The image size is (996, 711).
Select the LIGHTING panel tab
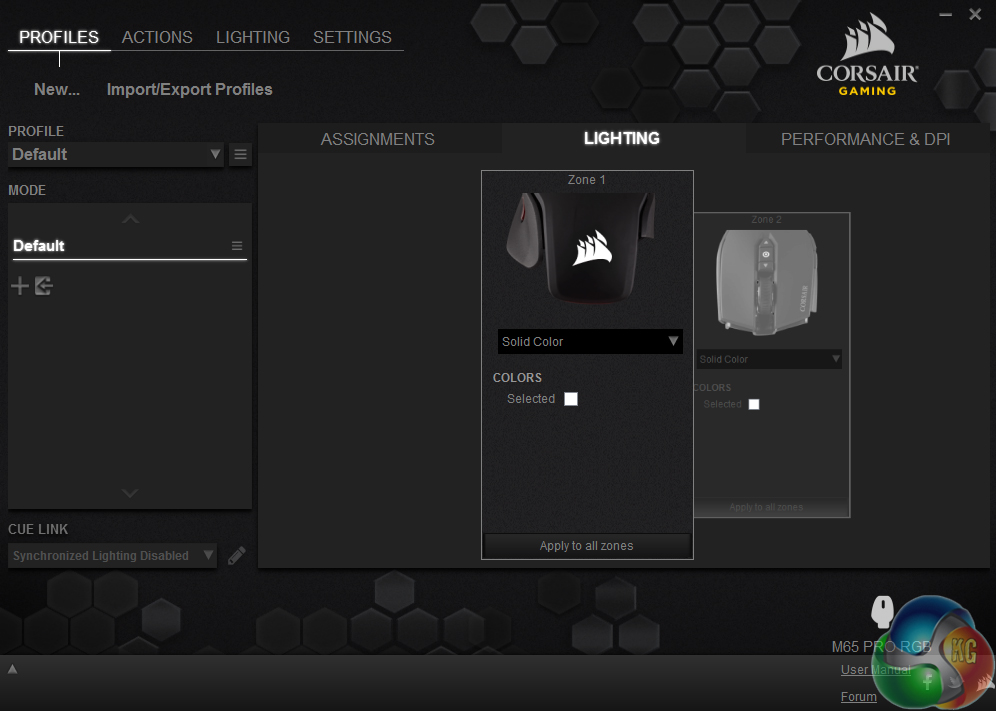coord(622,139)
